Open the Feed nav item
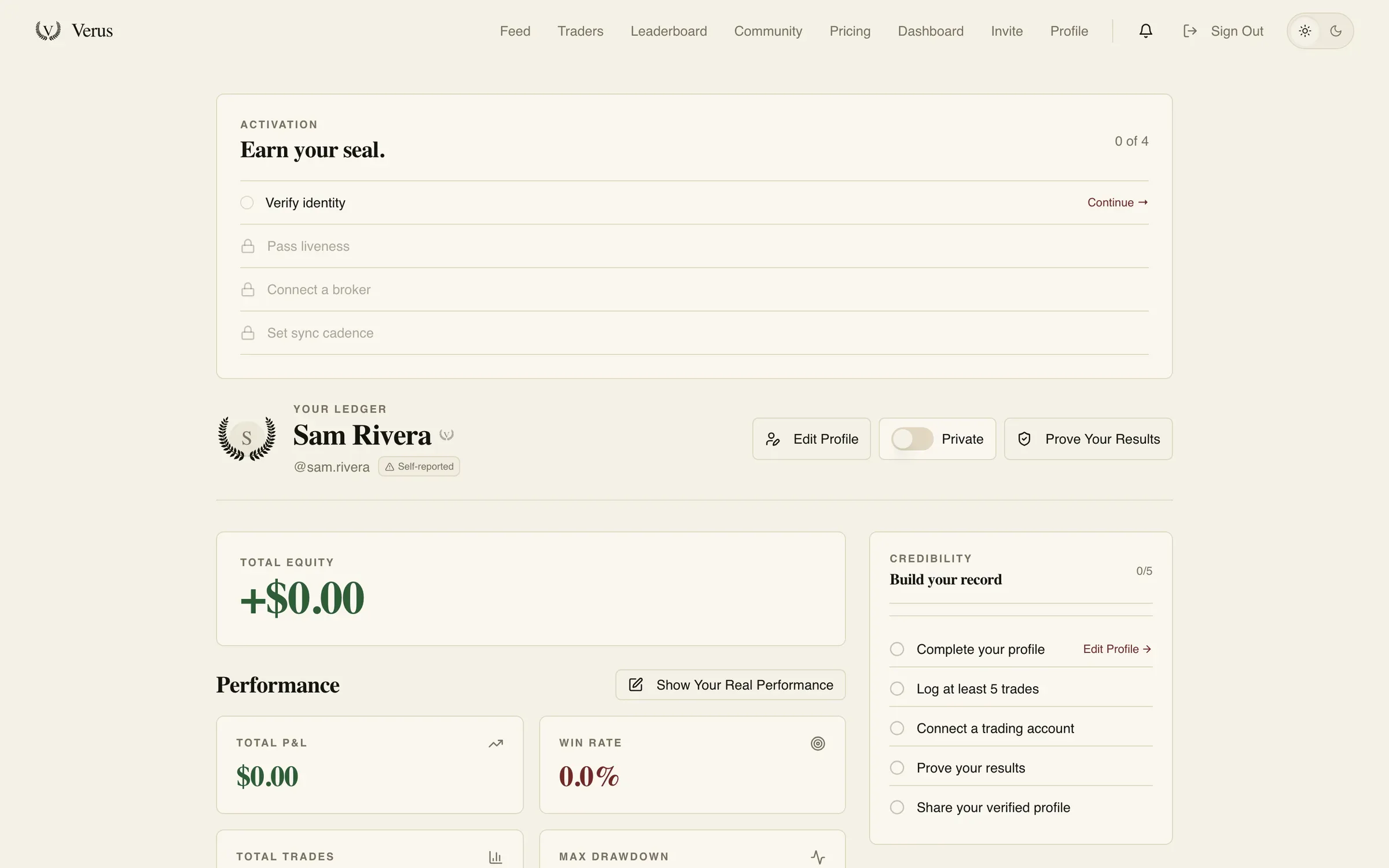The height and width of the screenshot is (868, 1389). 515,31
